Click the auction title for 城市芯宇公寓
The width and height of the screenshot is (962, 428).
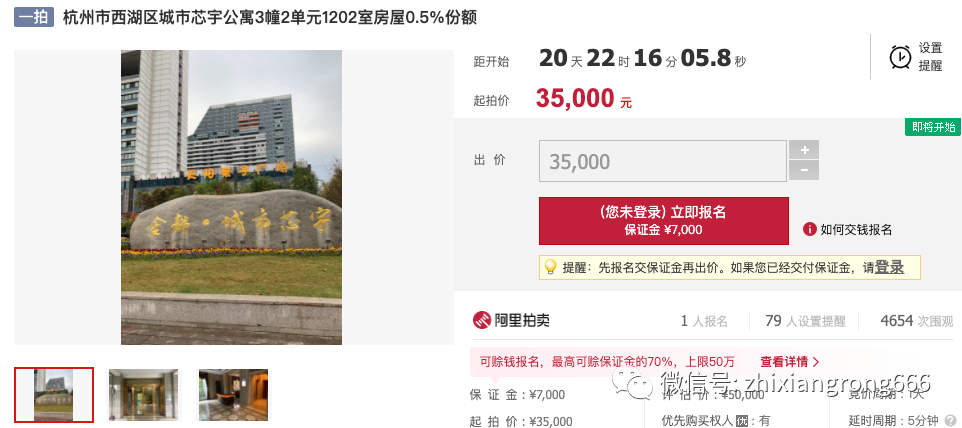point(270,17)
